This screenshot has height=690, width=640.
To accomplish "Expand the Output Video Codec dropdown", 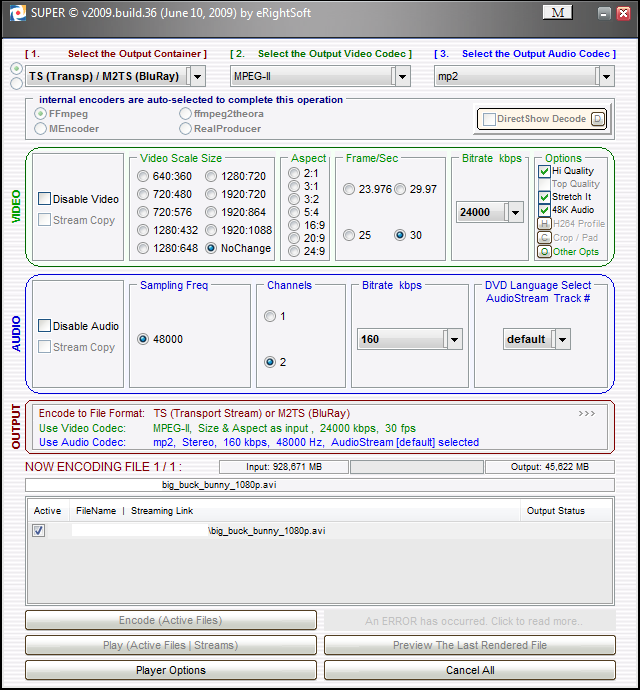I will (401, 76).
